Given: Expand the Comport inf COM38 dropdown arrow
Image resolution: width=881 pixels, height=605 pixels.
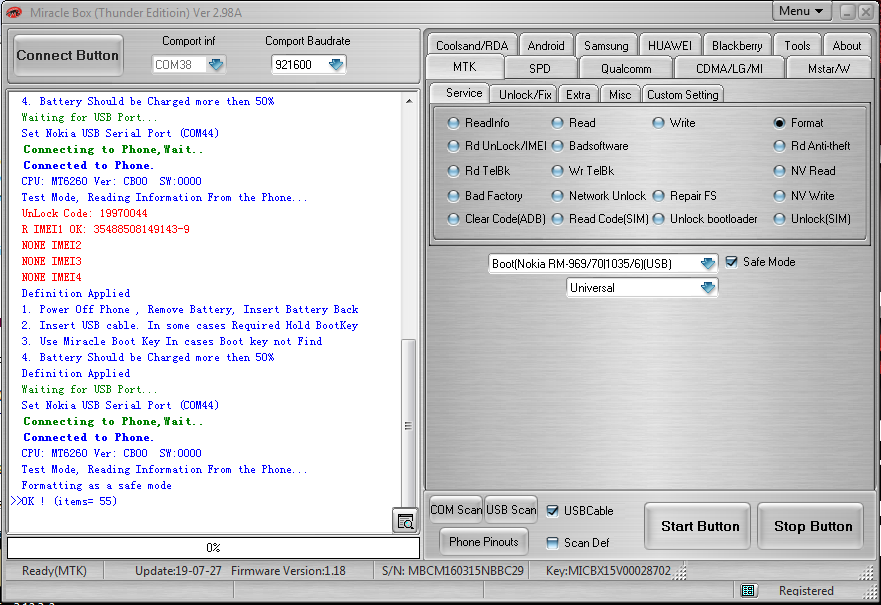Looking at the screenshot, I should click(x=216, y=65).
